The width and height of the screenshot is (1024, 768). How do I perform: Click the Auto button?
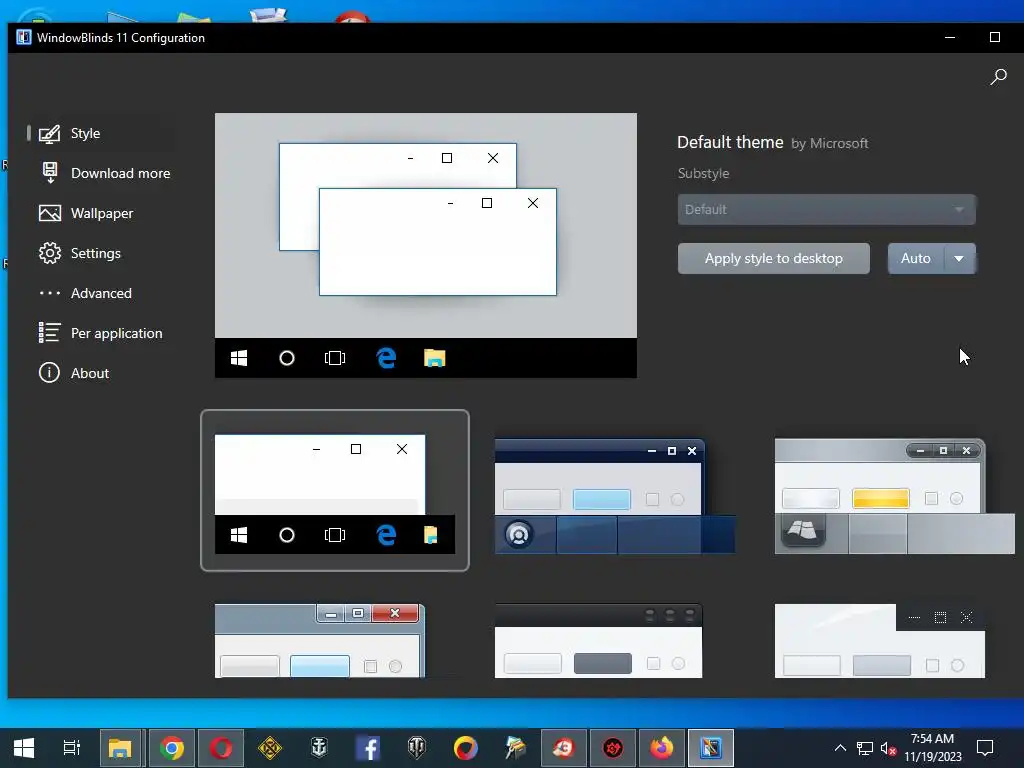click(916, 259)
